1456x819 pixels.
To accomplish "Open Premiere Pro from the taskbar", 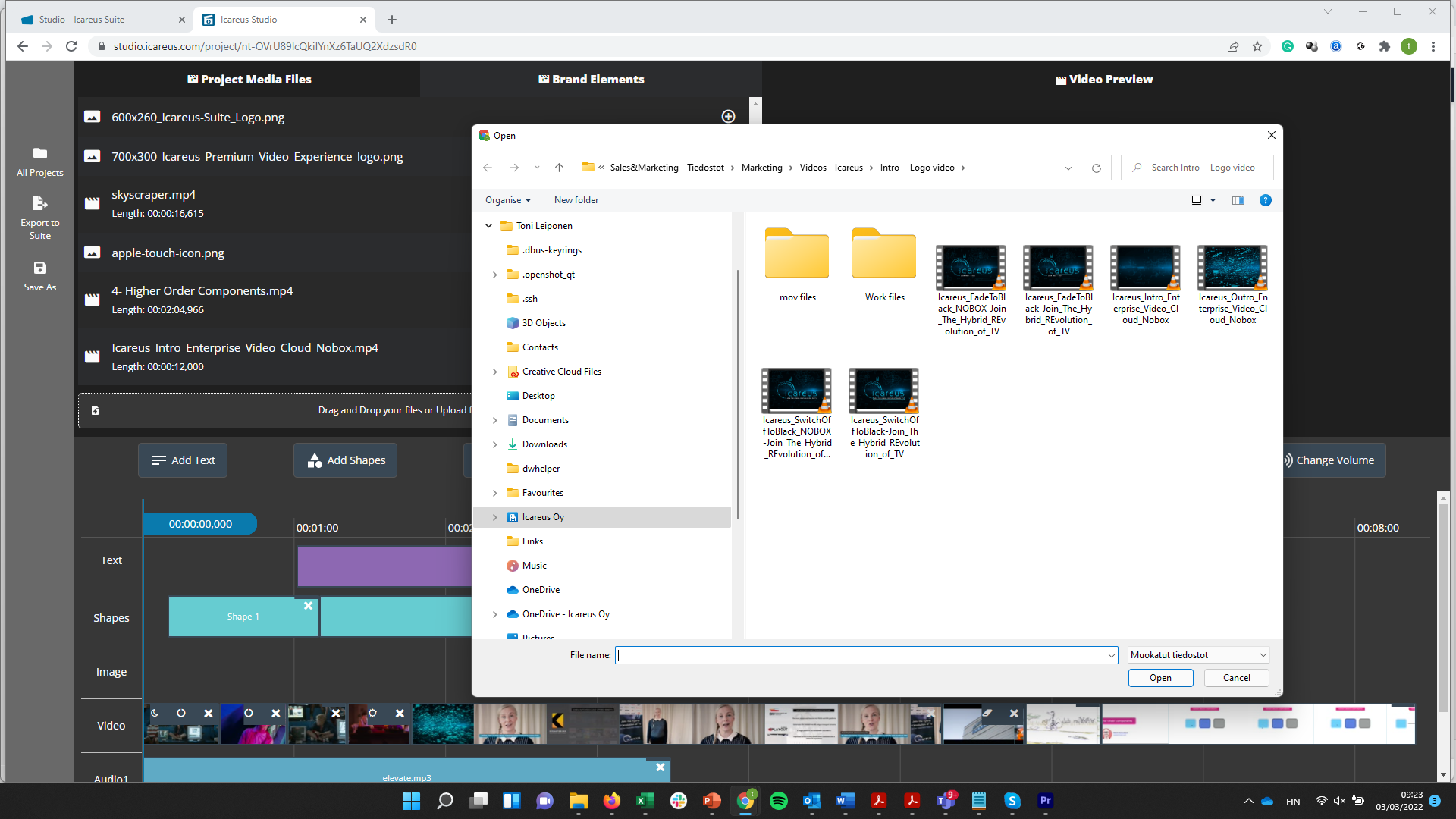I will pos(1046,801).
